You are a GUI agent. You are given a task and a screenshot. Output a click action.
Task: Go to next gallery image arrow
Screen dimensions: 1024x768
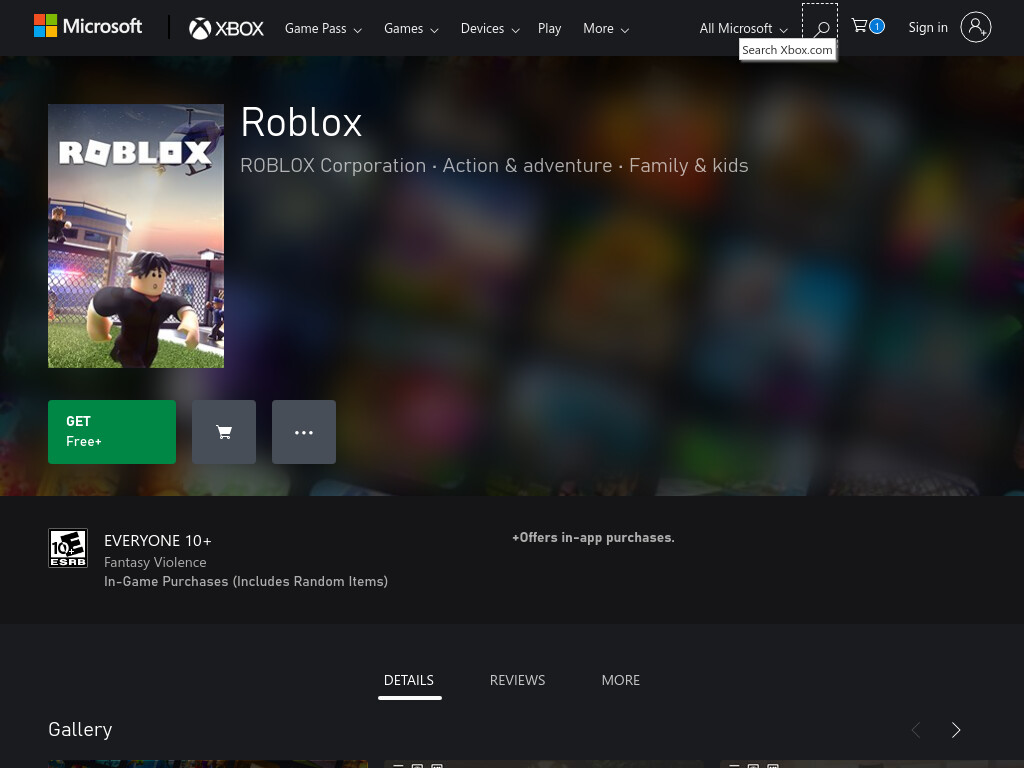[956, 730]
